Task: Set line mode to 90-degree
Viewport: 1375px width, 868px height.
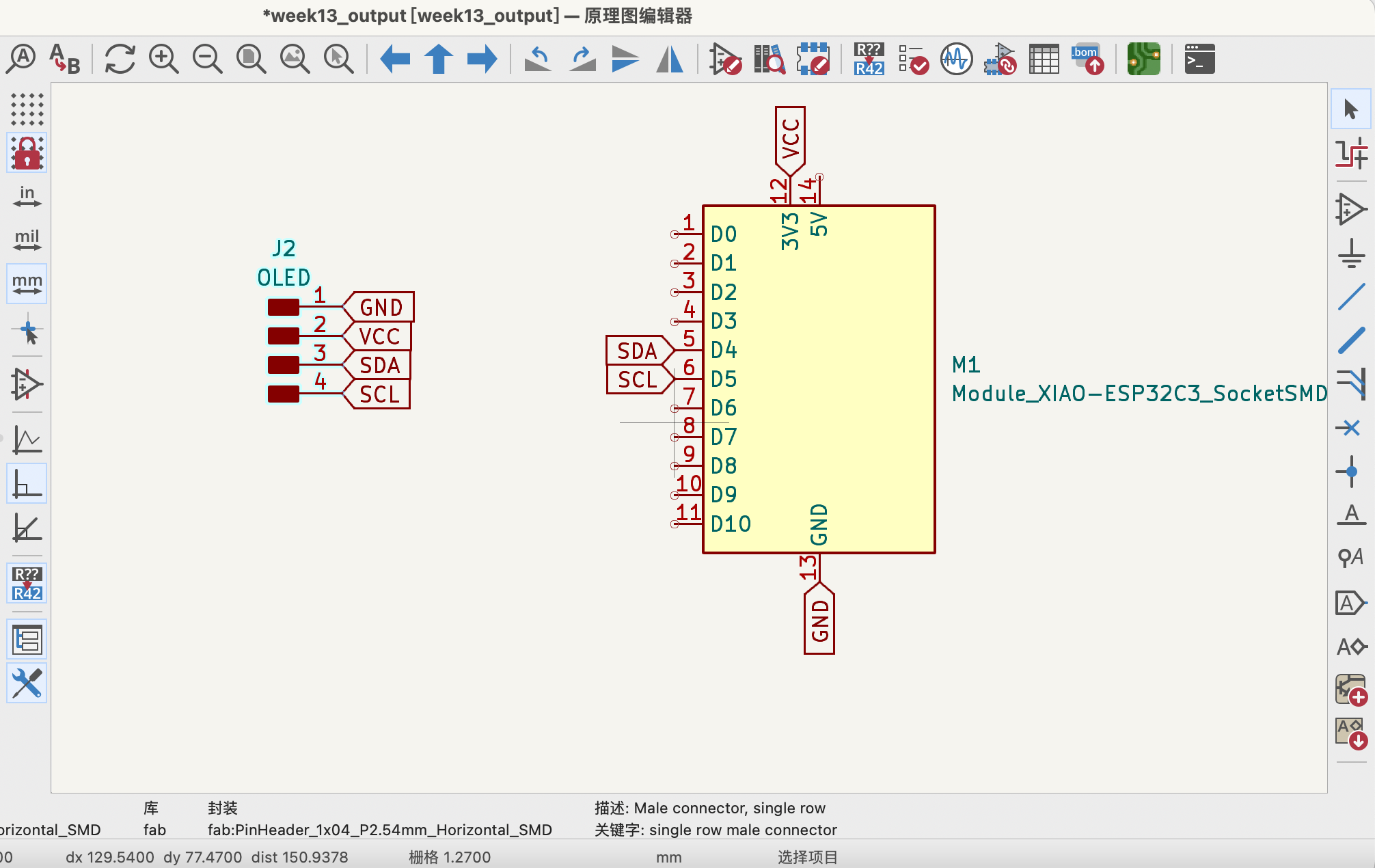Action: pos(27,484)
